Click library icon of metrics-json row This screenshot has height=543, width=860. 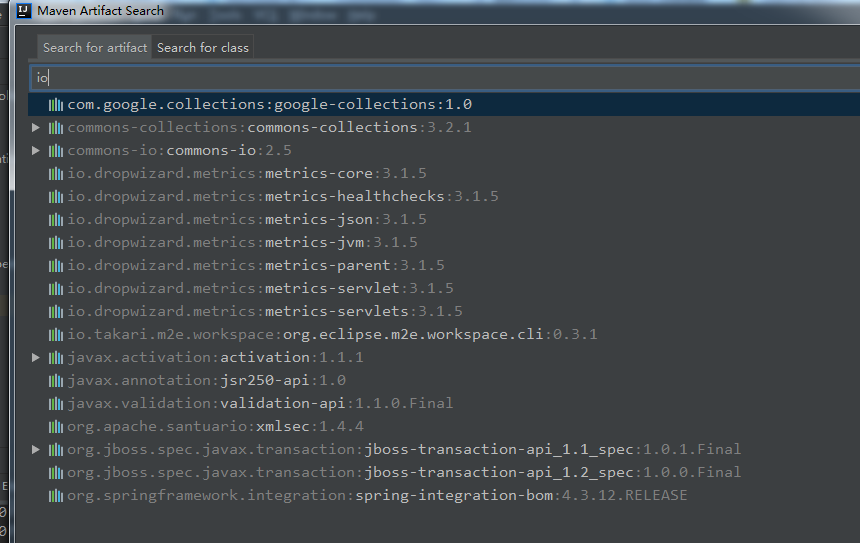click(55, 220)
